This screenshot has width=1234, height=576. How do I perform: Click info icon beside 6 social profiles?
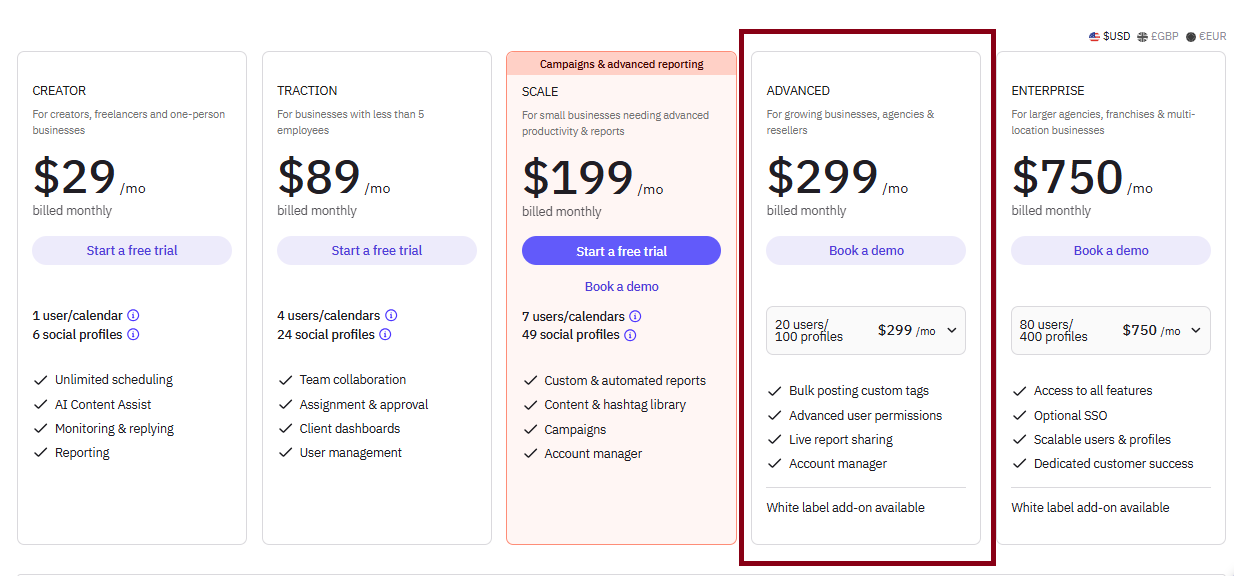click(133, 335)
